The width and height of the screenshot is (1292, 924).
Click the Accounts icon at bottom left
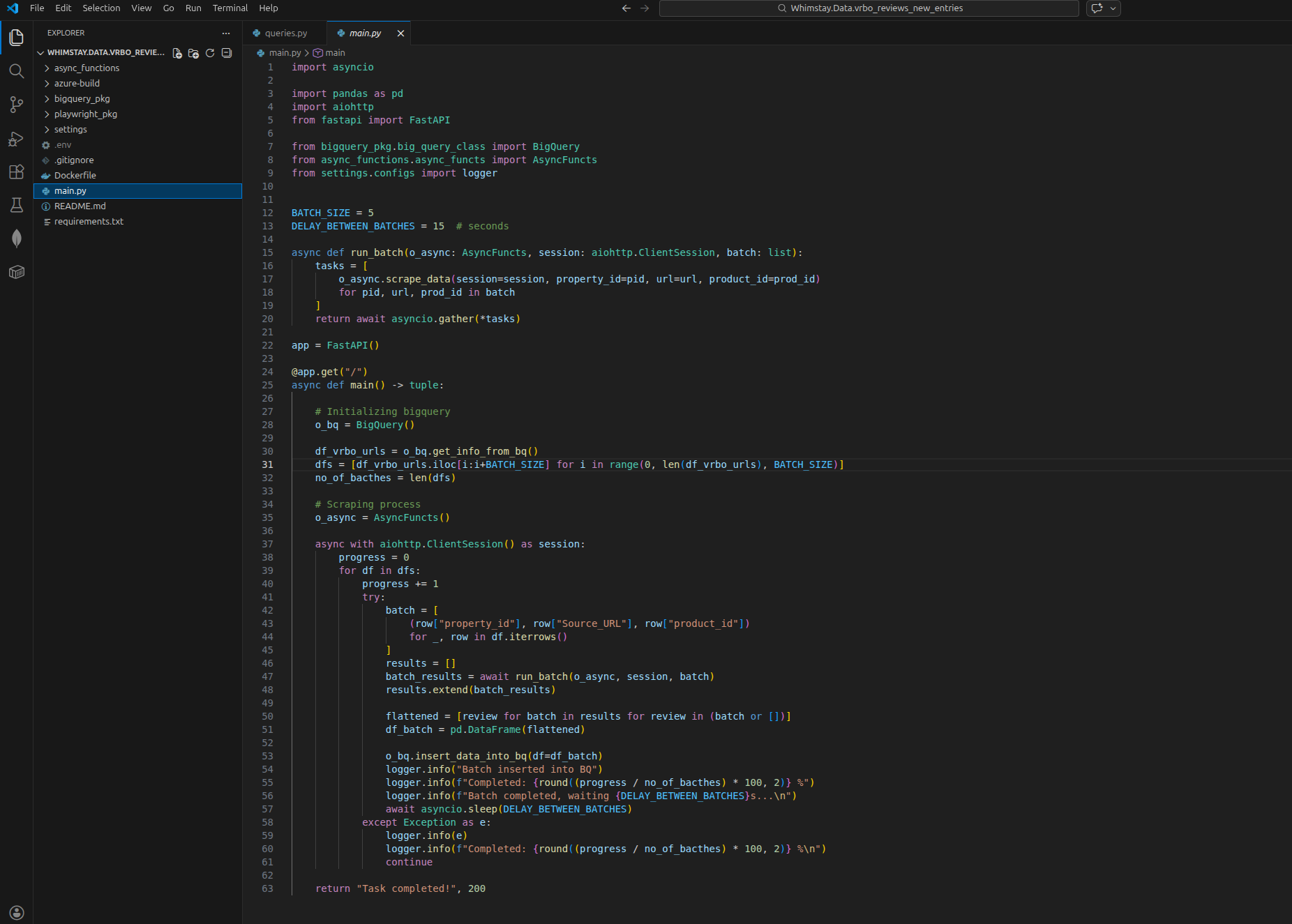[x=17, y=913]
